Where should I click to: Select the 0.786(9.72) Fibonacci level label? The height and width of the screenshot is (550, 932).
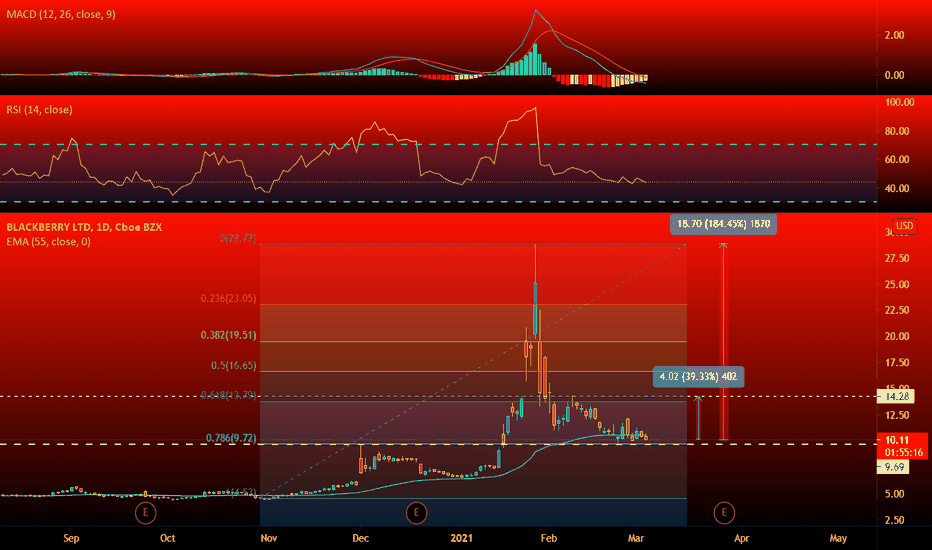(231, 438)
